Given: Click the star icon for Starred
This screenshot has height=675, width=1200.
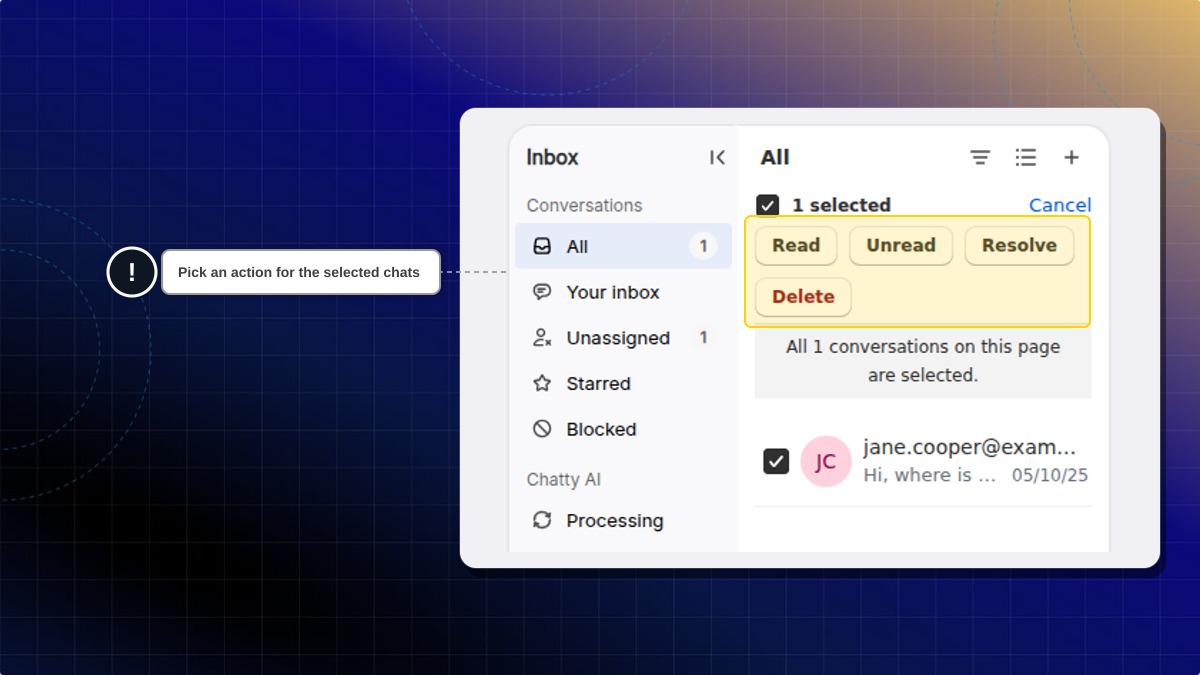Looking at the screenshot, I should click(542, 383).
